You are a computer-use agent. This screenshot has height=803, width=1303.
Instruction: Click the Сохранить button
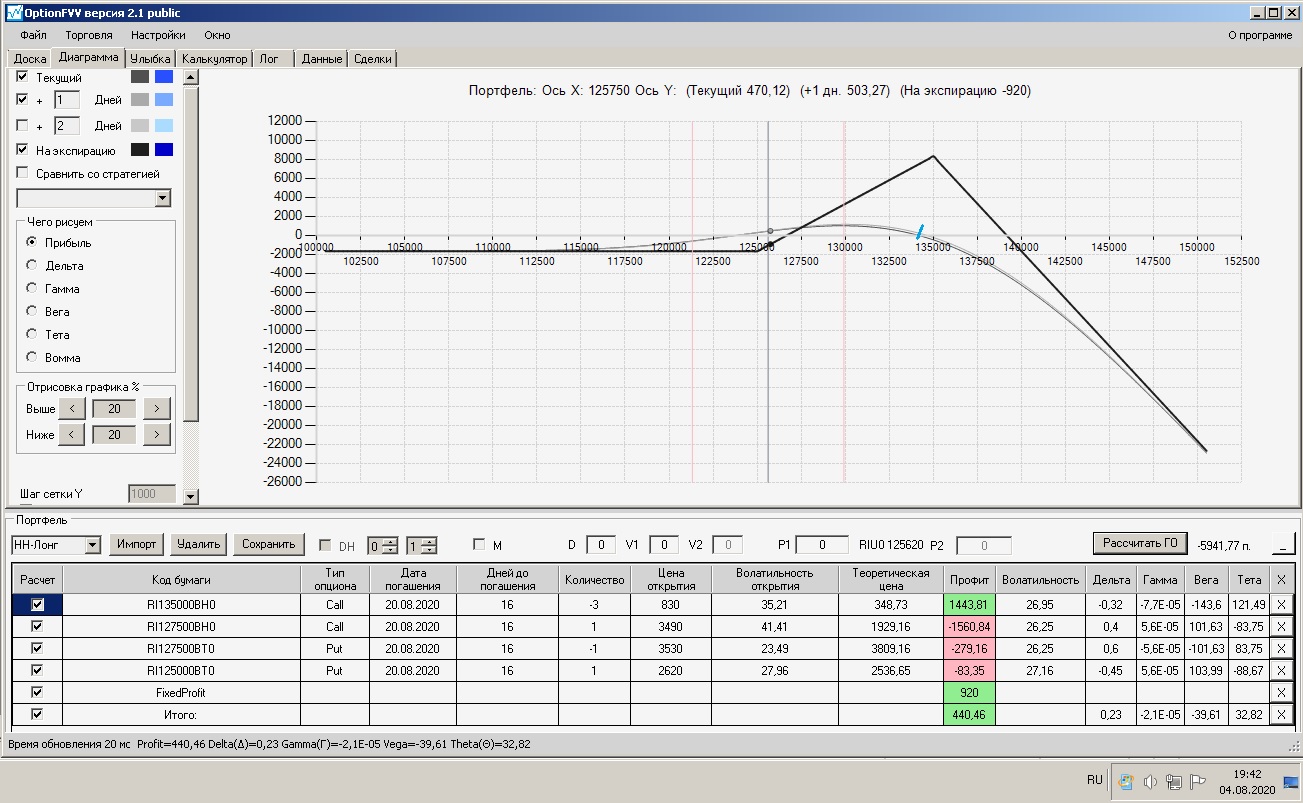[x=268, y=544]
